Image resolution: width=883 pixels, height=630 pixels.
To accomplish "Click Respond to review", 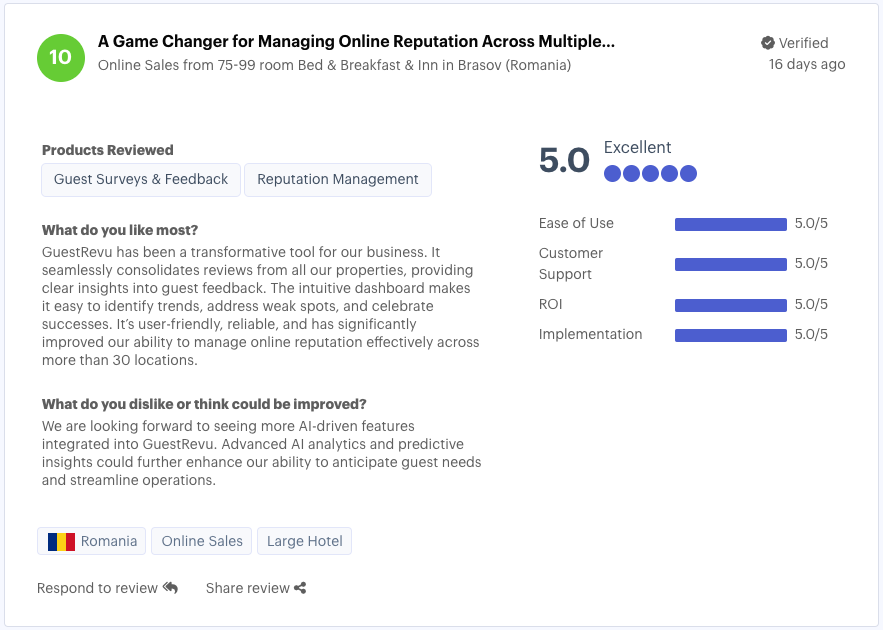I will point(100,588).
